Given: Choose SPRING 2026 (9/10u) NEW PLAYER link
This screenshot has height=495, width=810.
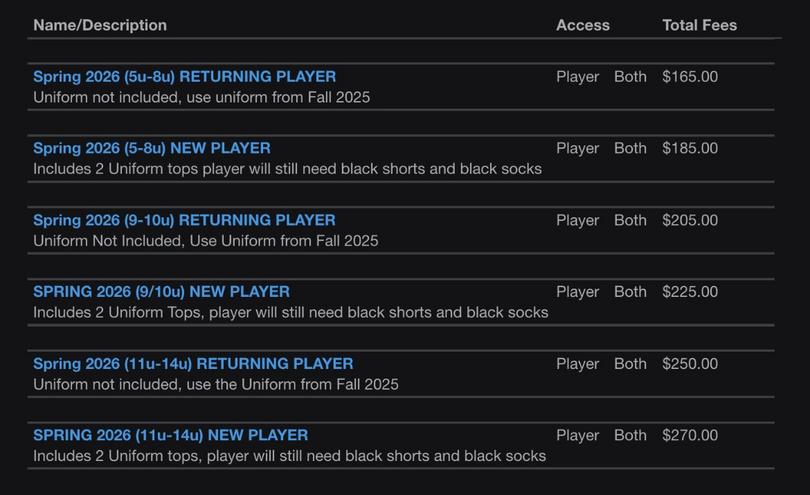Looking at the screenshot, I should [161, 292].
